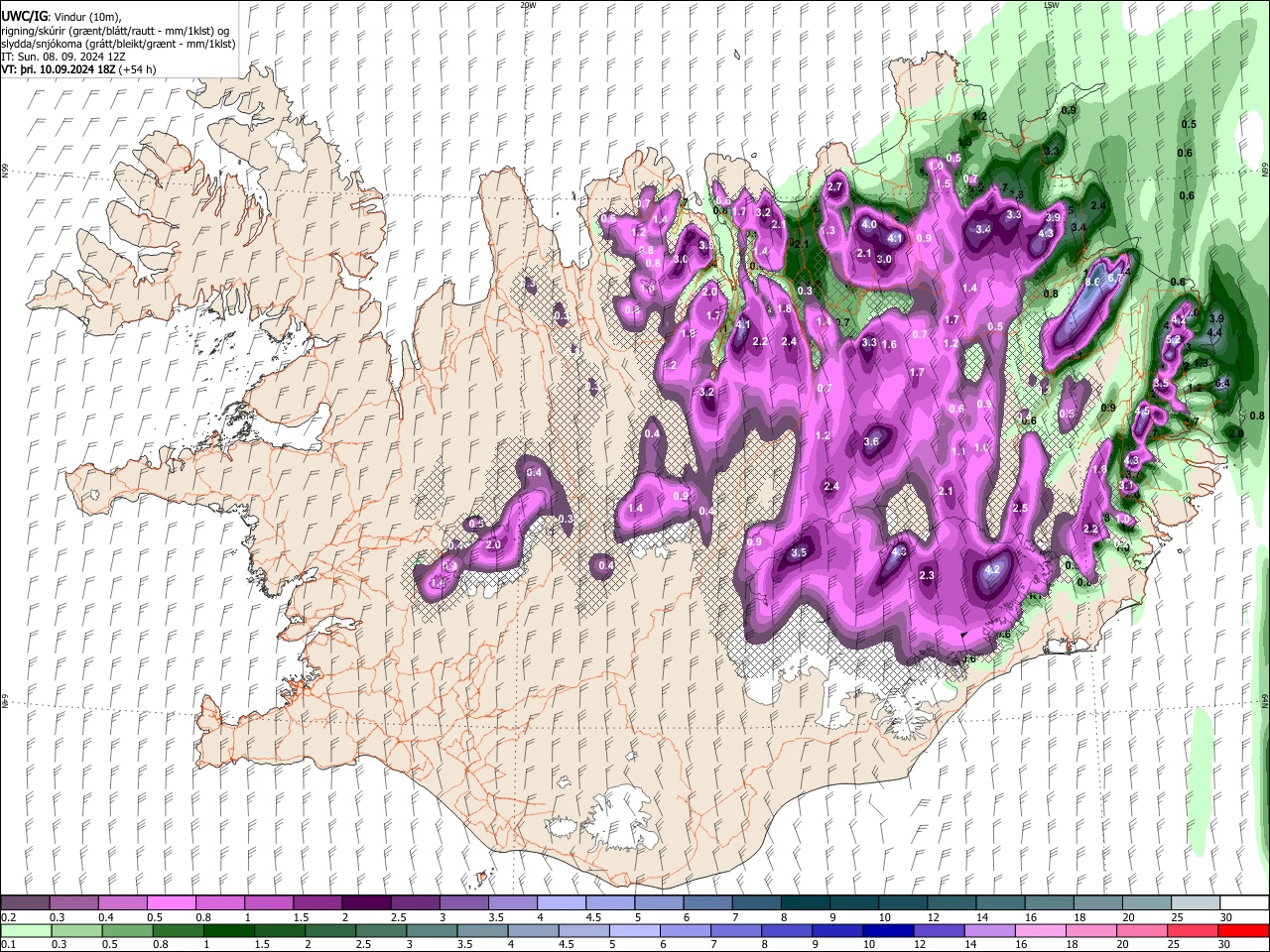Screen dimensions: 1270x952
Task: Click the '3.6' snowfall value on the map
Action: (x=871, y=441)
